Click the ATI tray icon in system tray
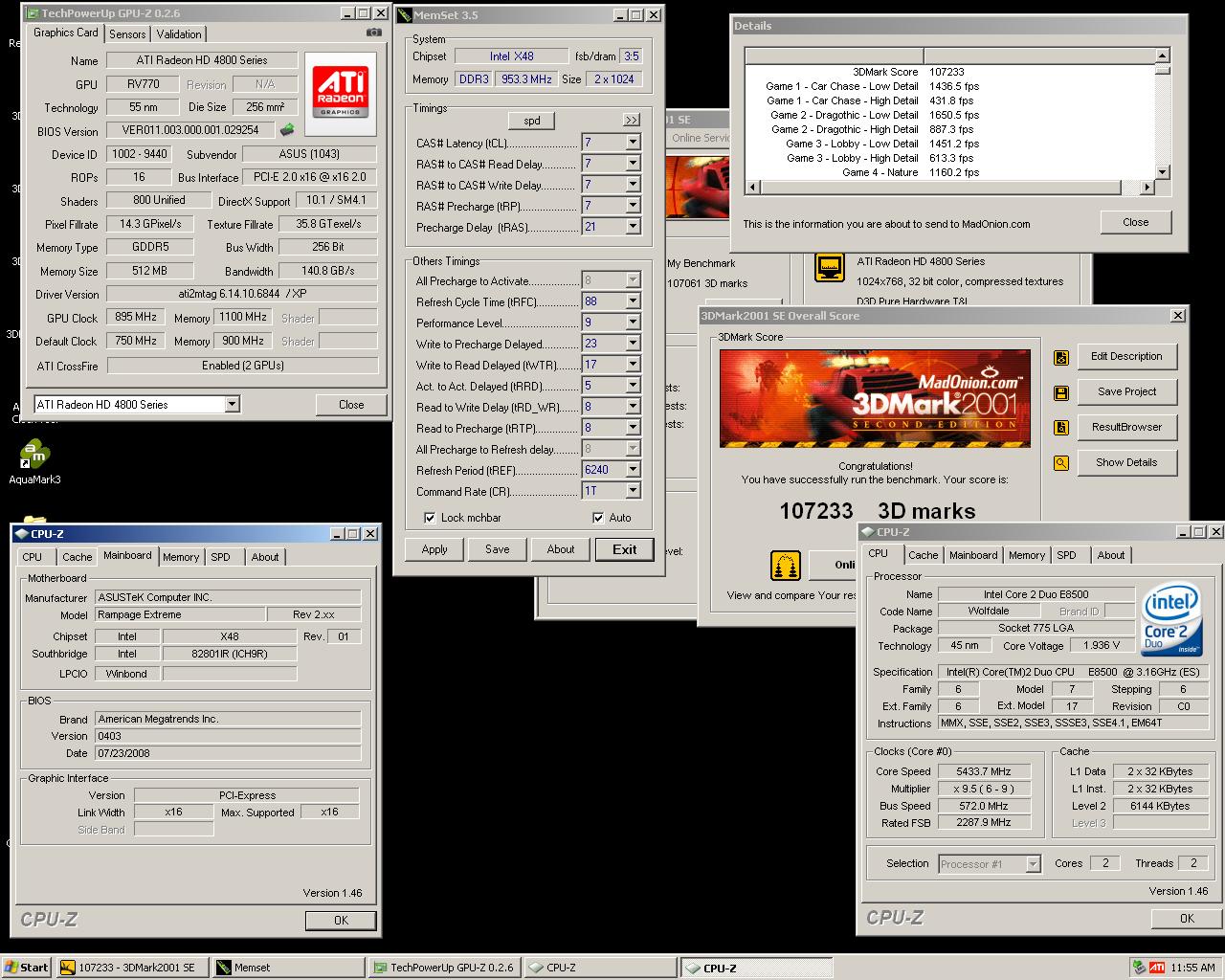Screen dimensions: 1225x980 point(1157,967)
